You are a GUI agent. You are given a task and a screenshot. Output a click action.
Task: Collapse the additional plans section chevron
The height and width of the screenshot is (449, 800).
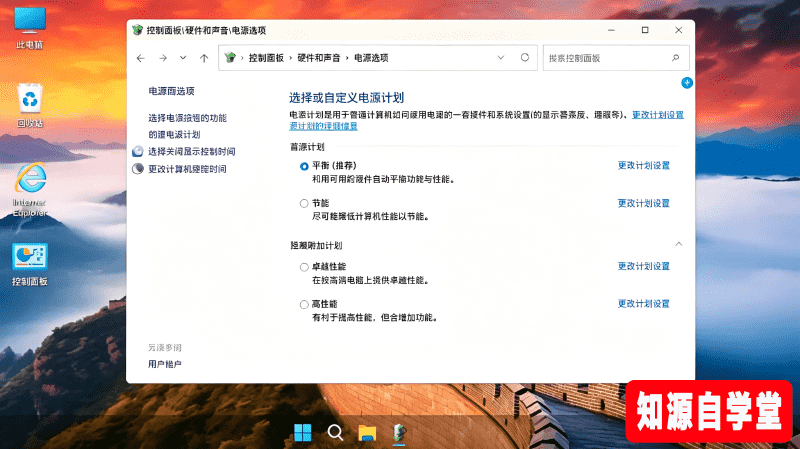pyautogui.click(x=679, y=244)
